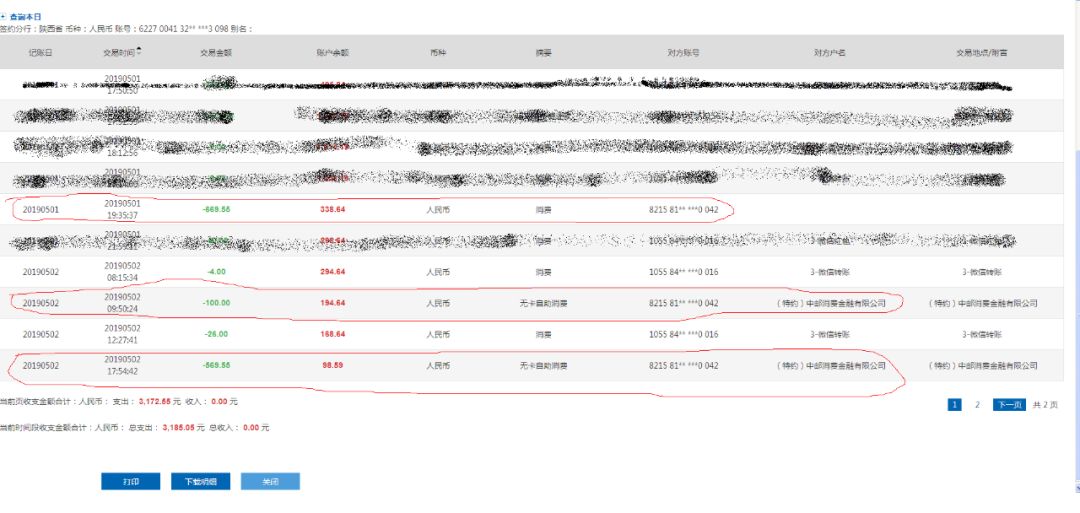This screenshot has width=1080, height=513.
Task: Click the 记账日 column header
Action: (x=40, y=52)
